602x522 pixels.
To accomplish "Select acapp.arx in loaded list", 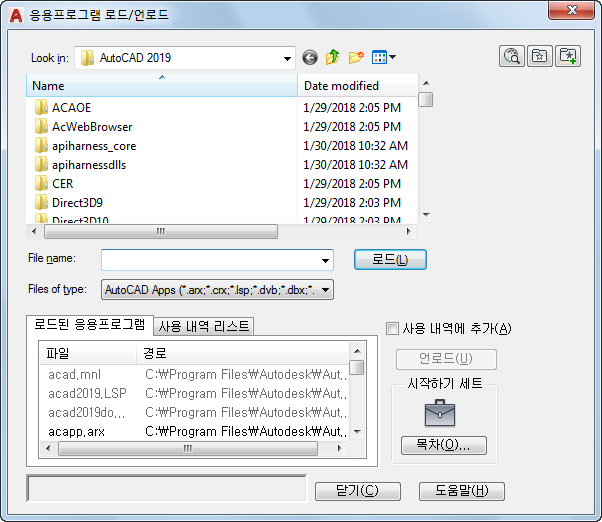I will pyautogui.click(x=76, y=432).
